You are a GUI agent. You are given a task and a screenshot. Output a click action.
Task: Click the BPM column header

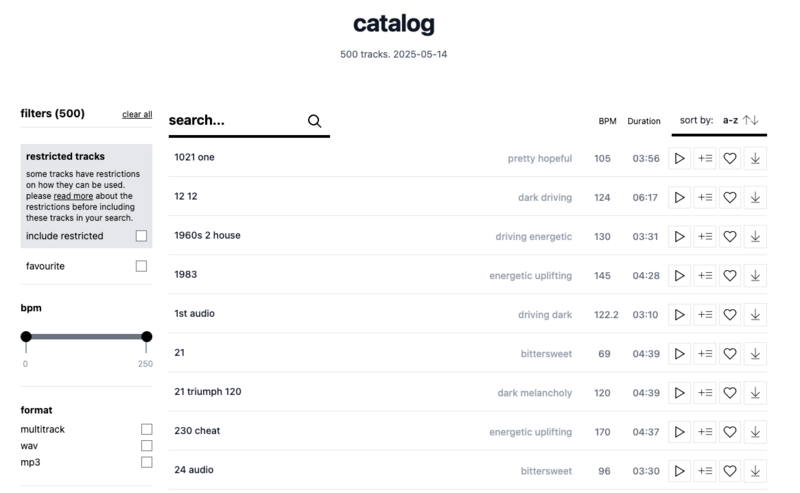tap(607, 121)
